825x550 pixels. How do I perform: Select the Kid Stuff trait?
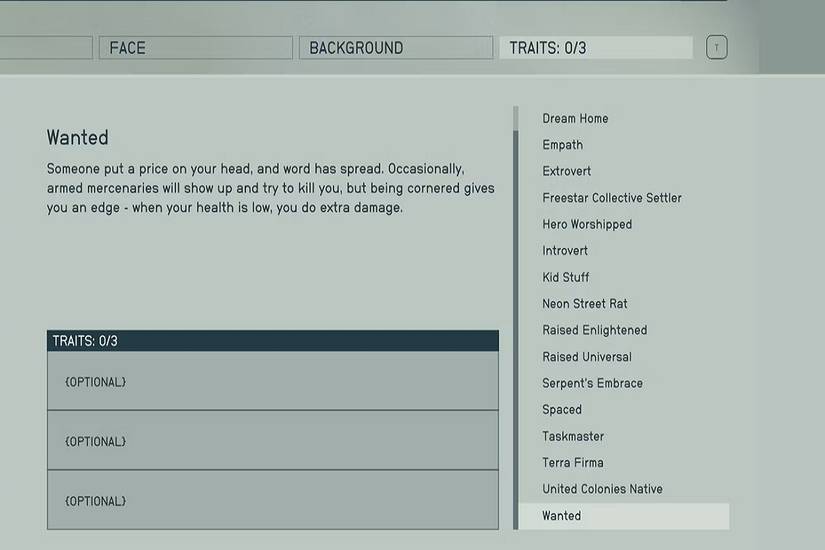point(566,277)
